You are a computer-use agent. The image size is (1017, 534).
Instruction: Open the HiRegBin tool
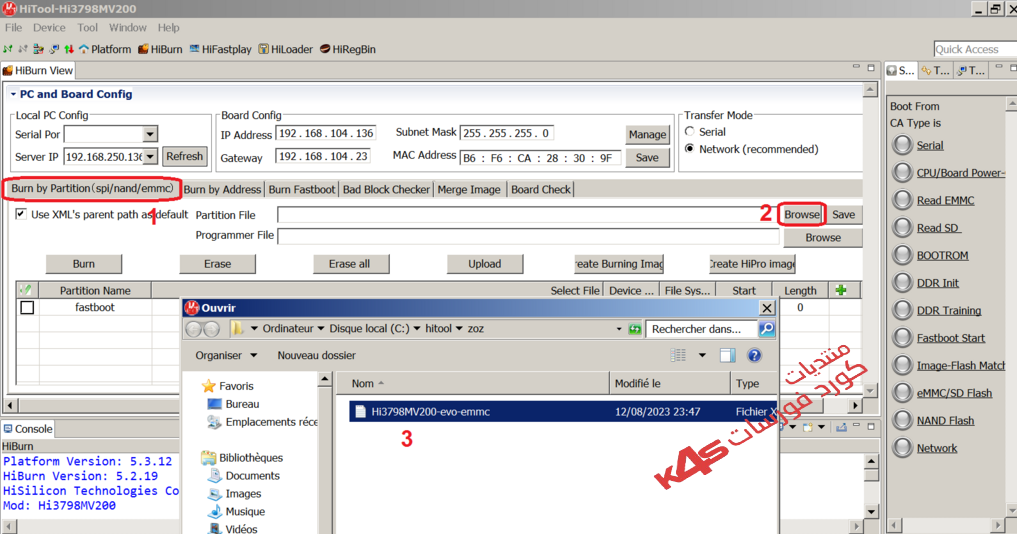pos(348,49)
